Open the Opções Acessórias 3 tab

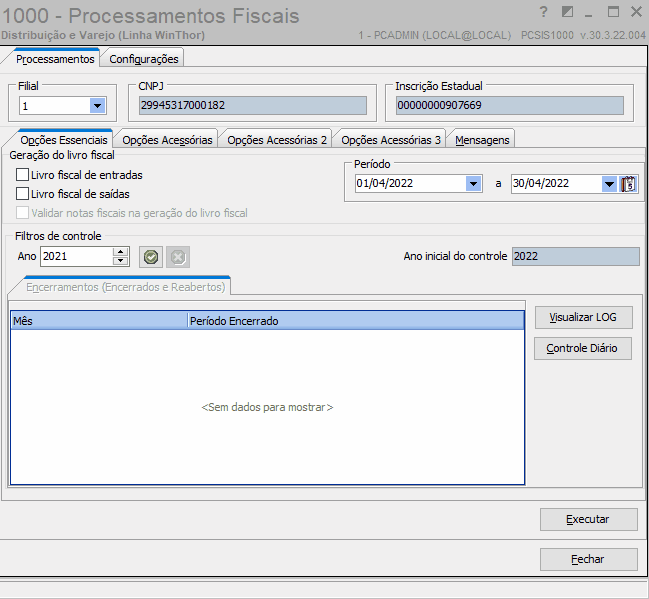pyautogui.click(x=391, y=140)
